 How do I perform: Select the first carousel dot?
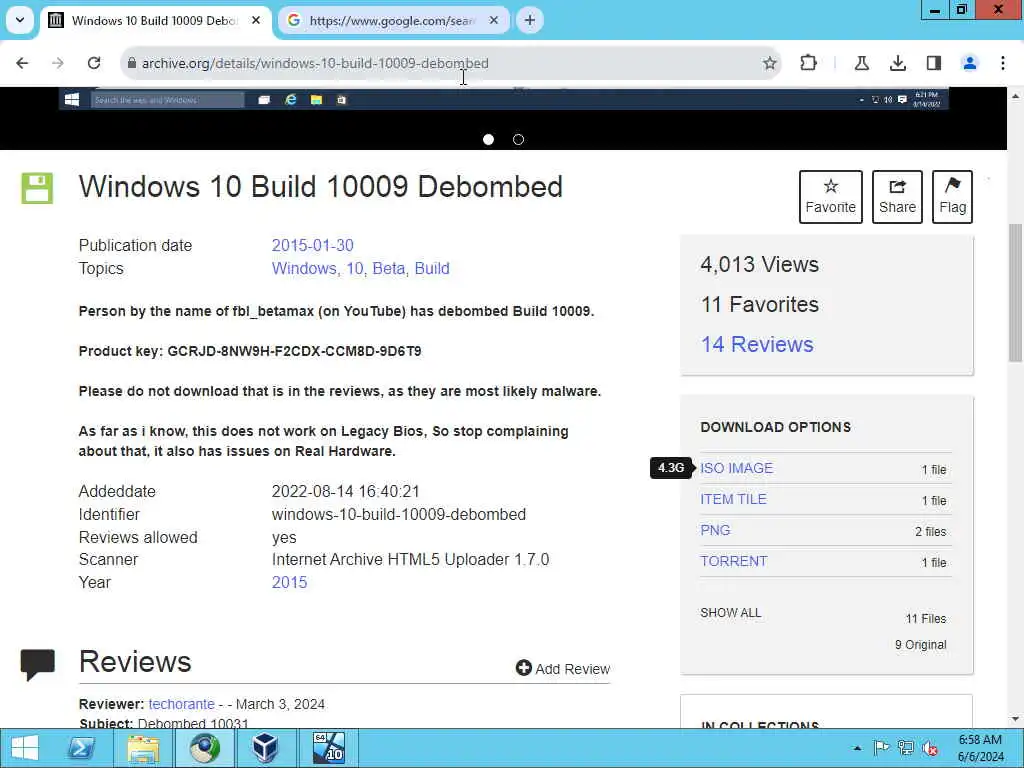pos(488,139)
